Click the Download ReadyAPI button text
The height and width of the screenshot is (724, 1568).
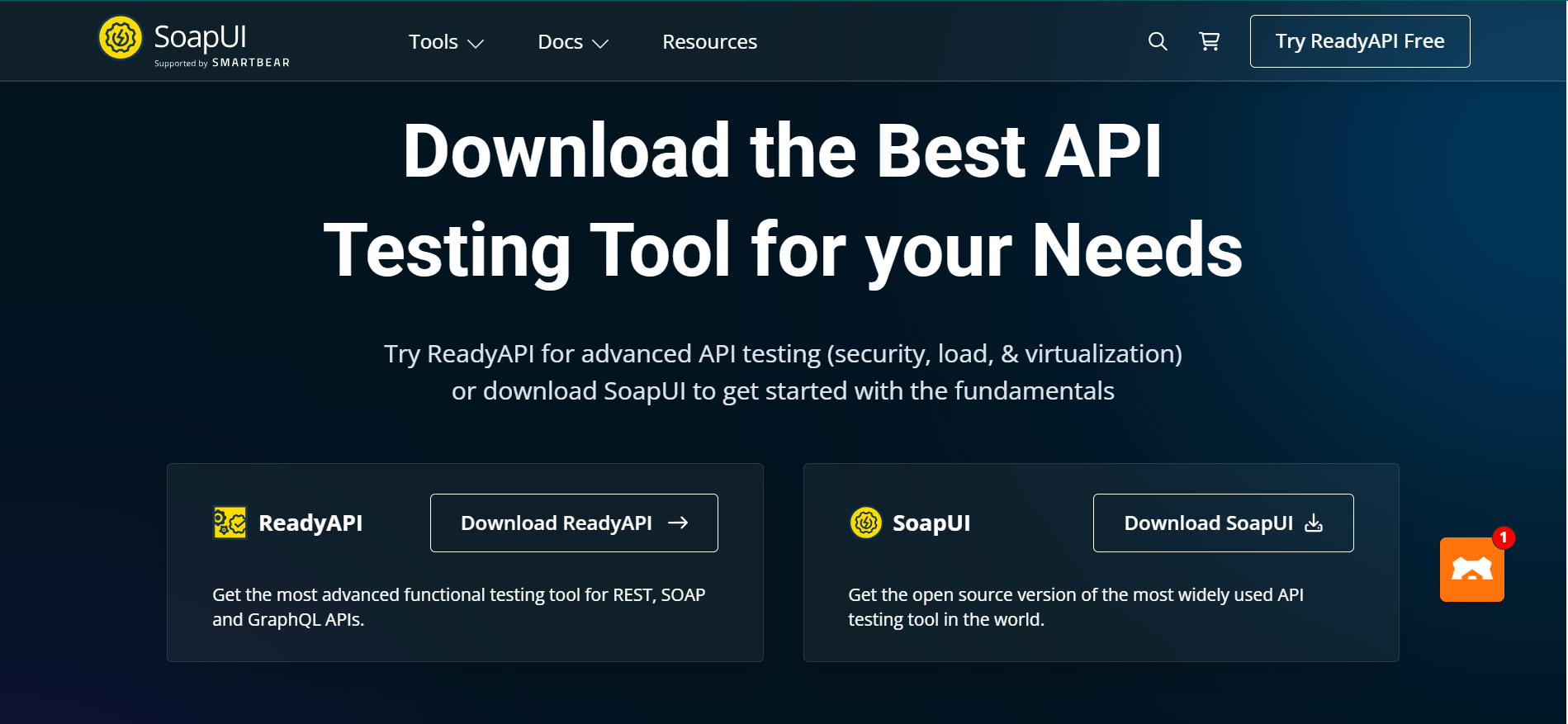click(x=556, y=523)
